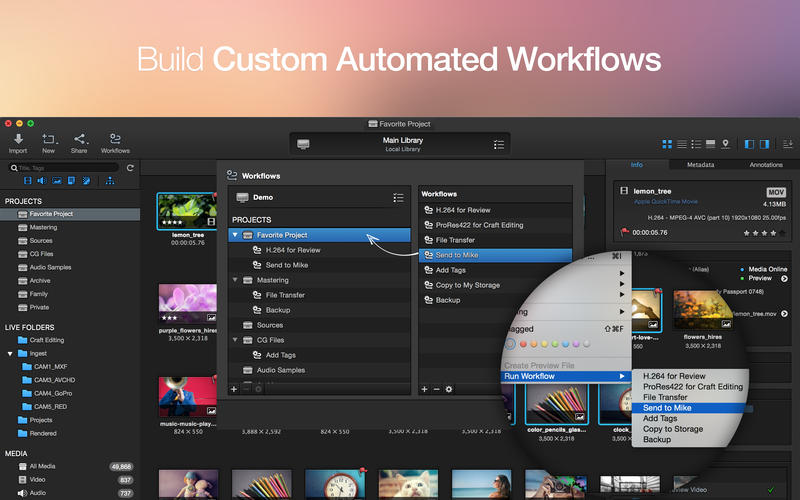
Task: Select Copy to My Storage workflow
Action: (x=466, y=285)
